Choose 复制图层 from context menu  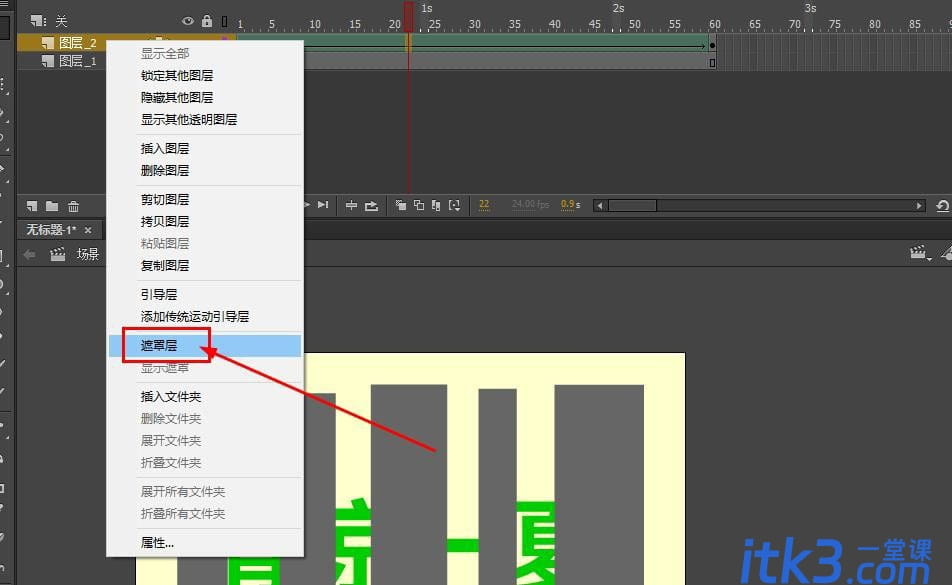pos(205,266)
